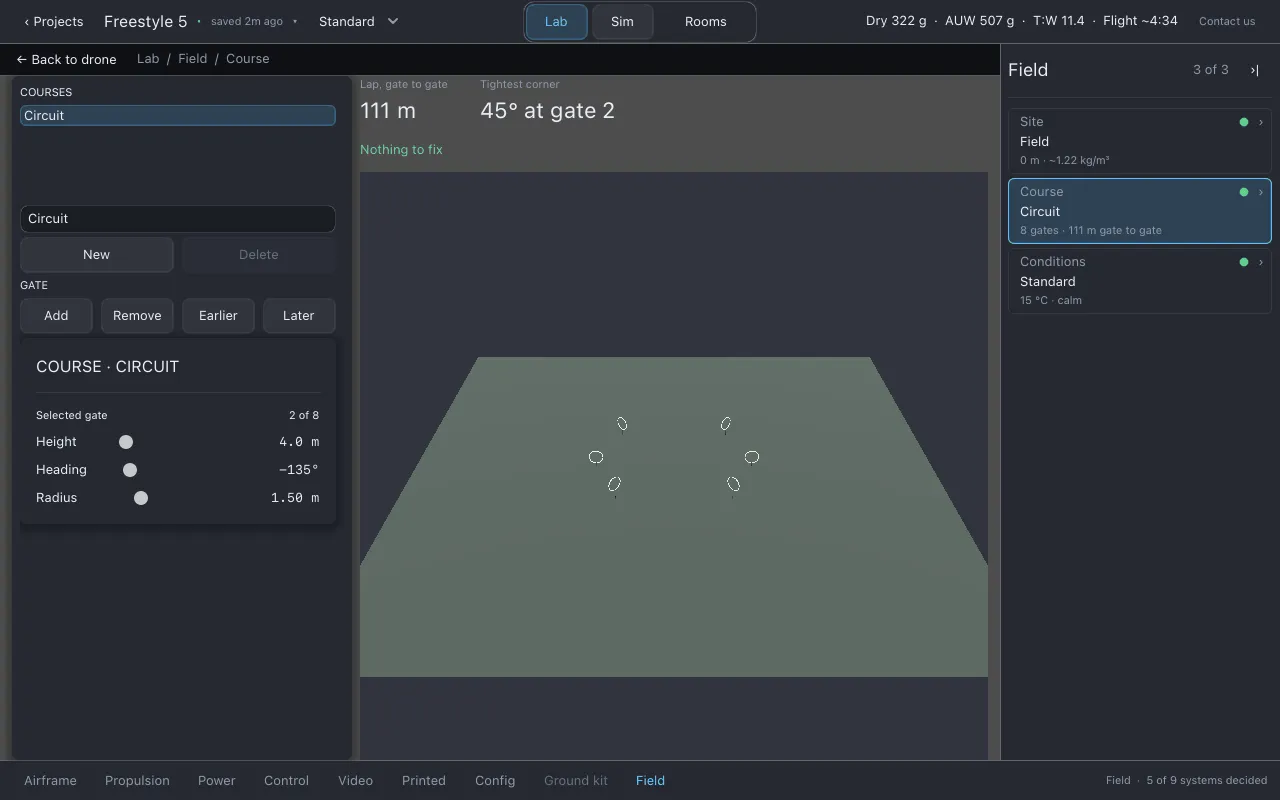The image size is (1280, 800).
Task: Click the "15 °C · calm" text
Action: (x=1051, y=300)
